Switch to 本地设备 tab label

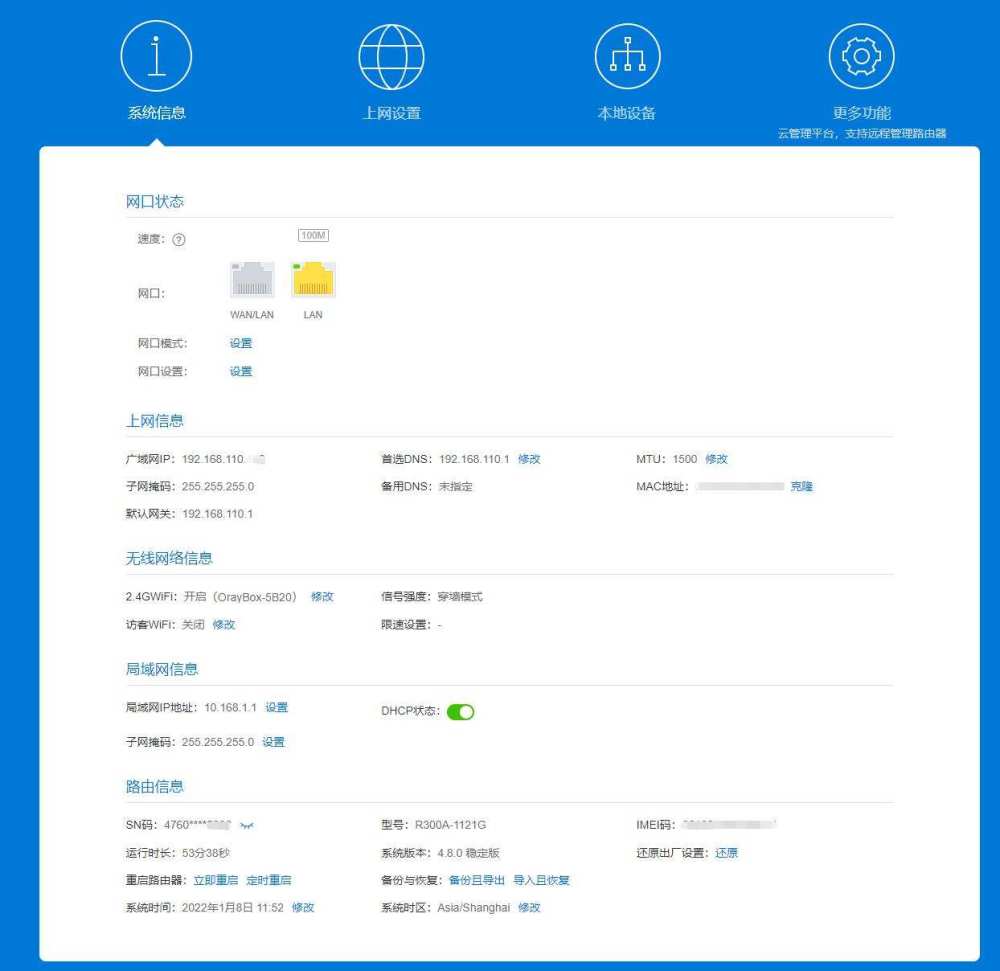tap(626, 113)
